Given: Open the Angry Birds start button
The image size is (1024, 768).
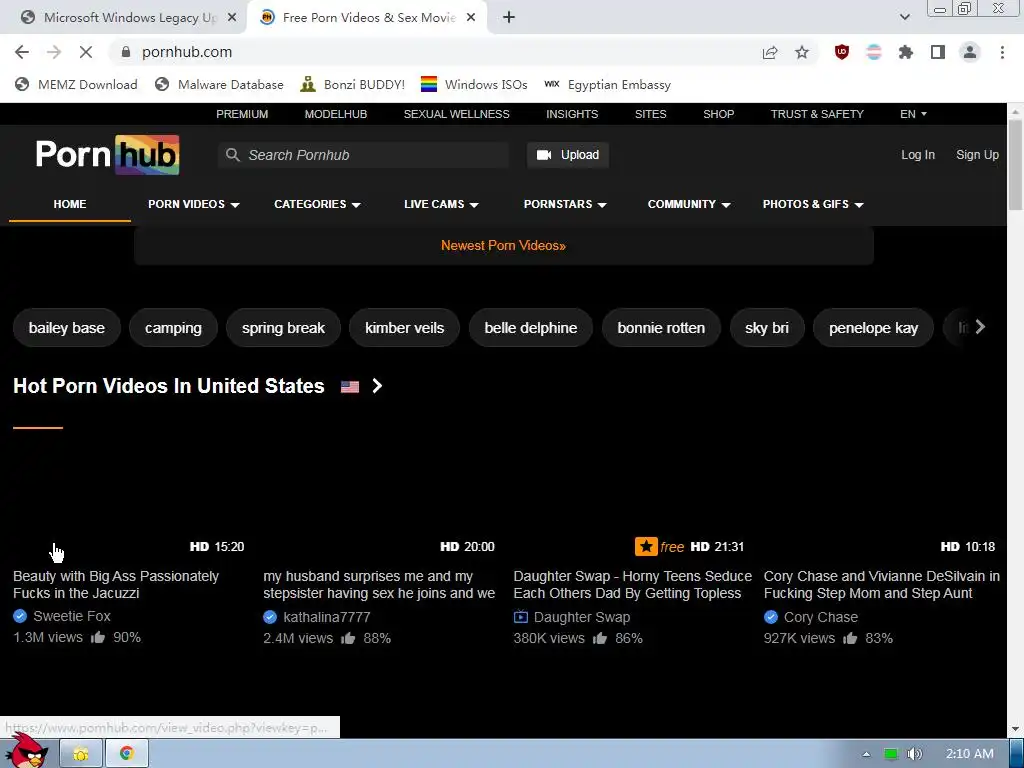Looking at the screenshot, I should pos(29,751).
